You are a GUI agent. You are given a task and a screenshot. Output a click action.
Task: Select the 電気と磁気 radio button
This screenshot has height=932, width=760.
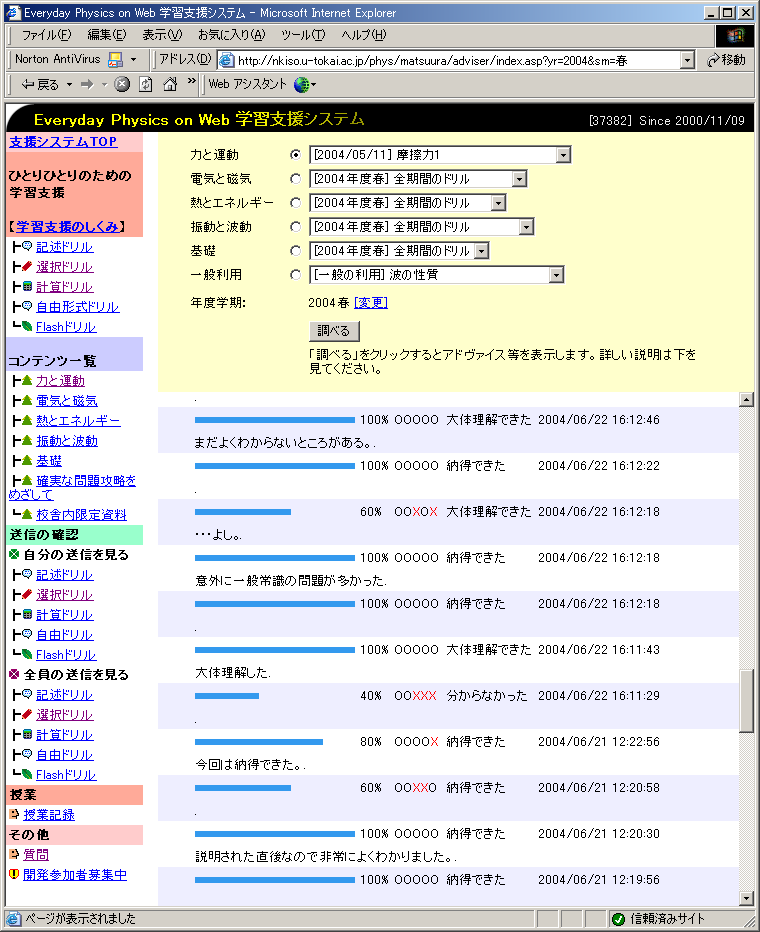click(295, 178)
